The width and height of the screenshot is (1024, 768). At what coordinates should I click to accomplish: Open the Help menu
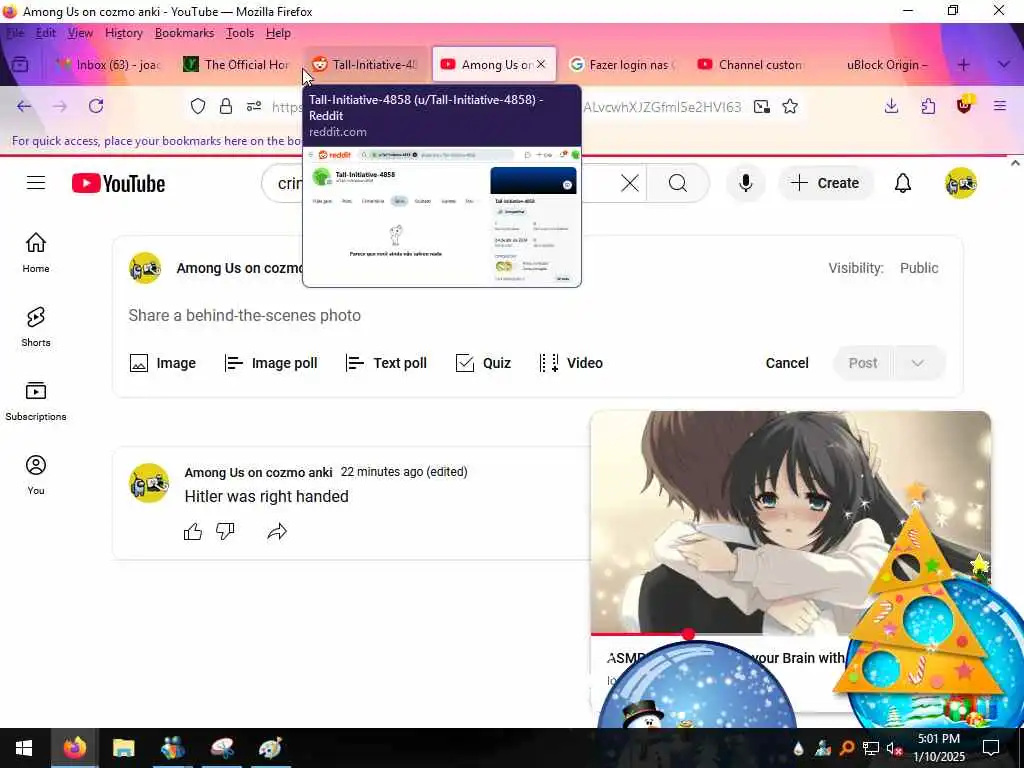[x=278, y=33]
